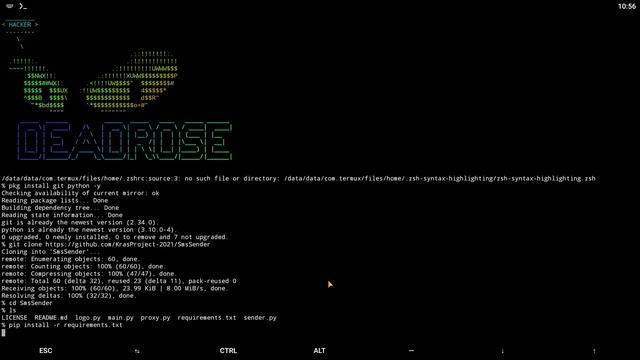Screen dimensions: 640x360
Task: Click the 'Resolving deltas: 100% (32/32)' line
Action: click(x=69, y=296)
